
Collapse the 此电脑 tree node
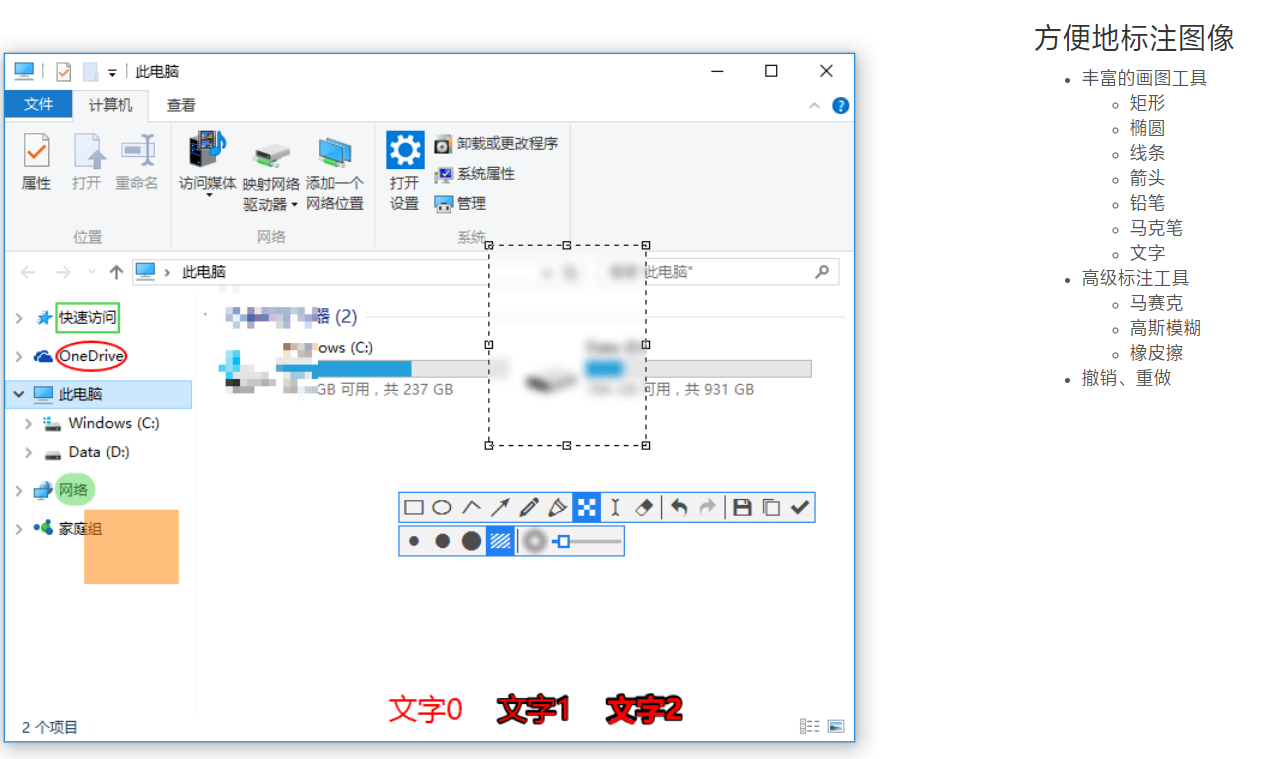click(19, 394)
